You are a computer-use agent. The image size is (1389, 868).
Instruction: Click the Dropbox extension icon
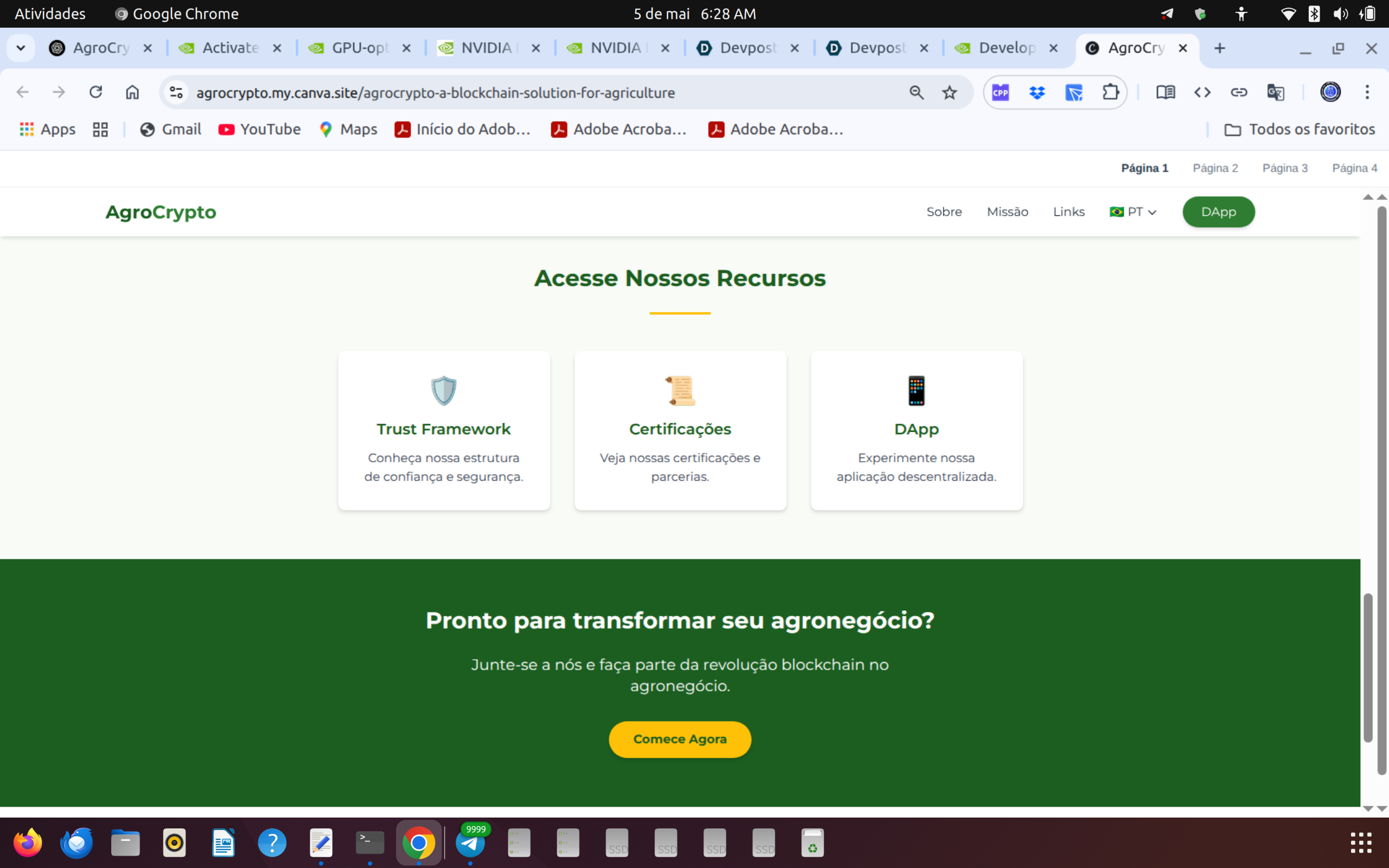pyautogui.click(x=1036, y=92)
